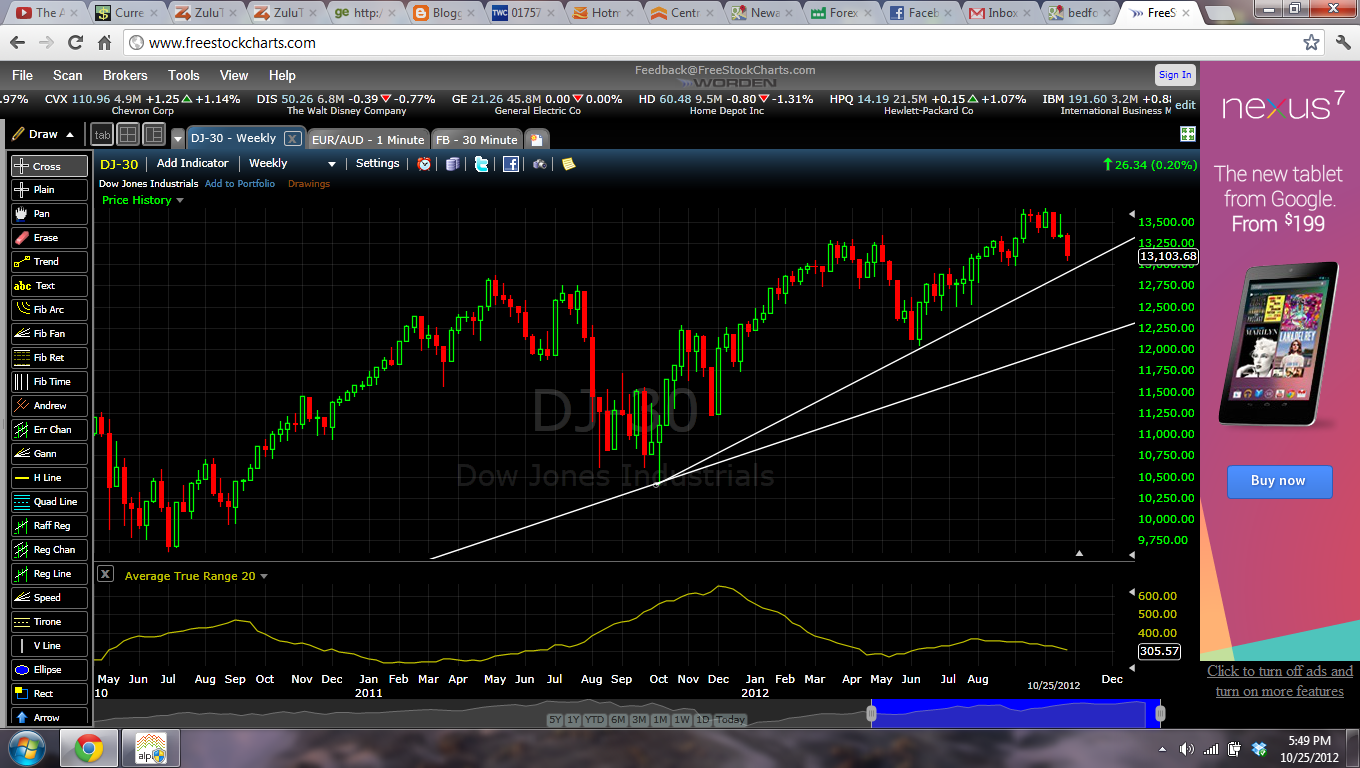Select the Fib Arc tool
1360x768 pixels.
49,310
